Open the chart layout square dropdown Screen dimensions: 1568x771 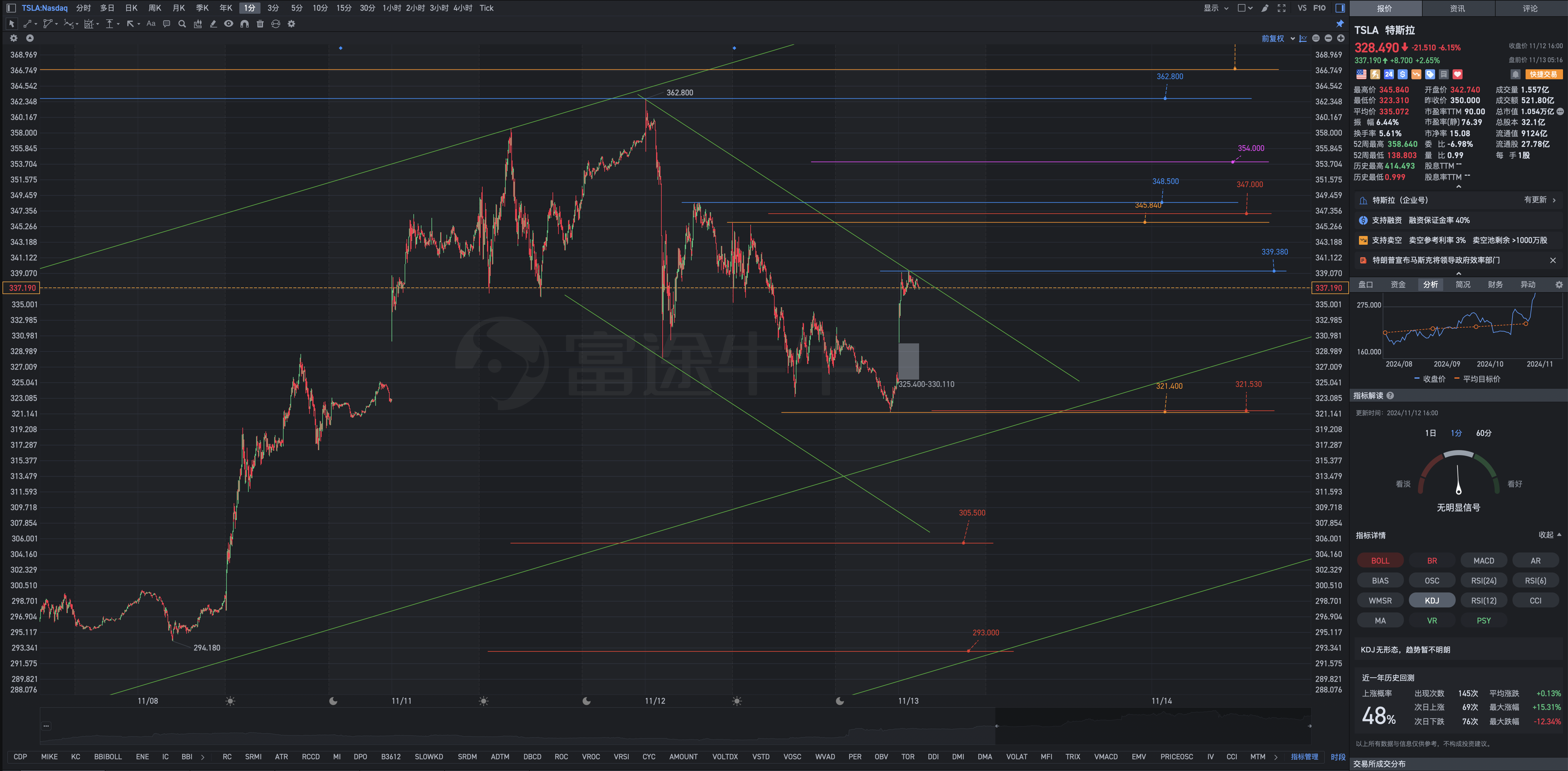pyautogui.click(x=1245, y=8)
